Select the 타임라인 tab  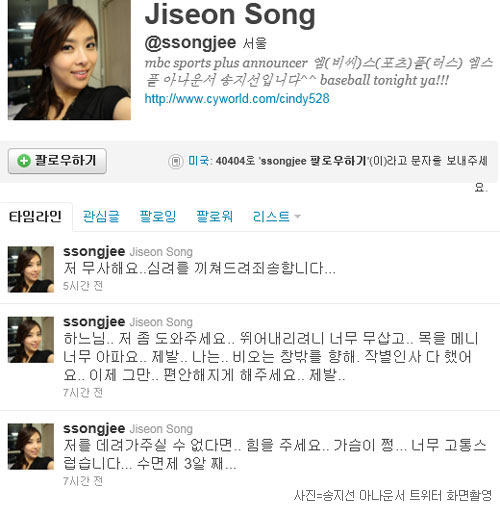coord(35,217)
